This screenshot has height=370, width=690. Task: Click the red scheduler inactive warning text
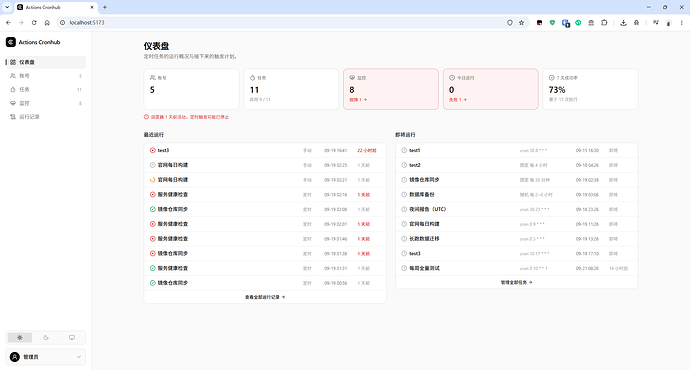(190, 117)
